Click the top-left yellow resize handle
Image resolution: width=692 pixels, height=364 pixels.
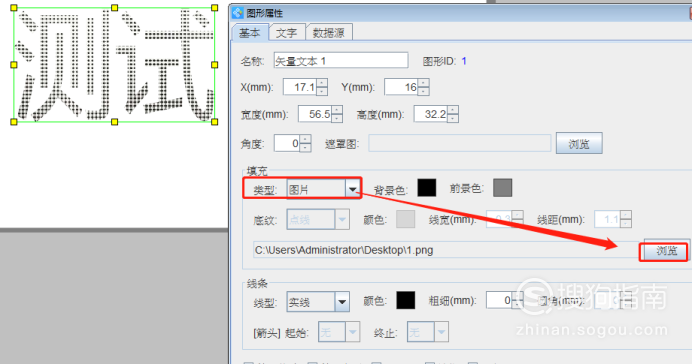click(x=14, y=8)
